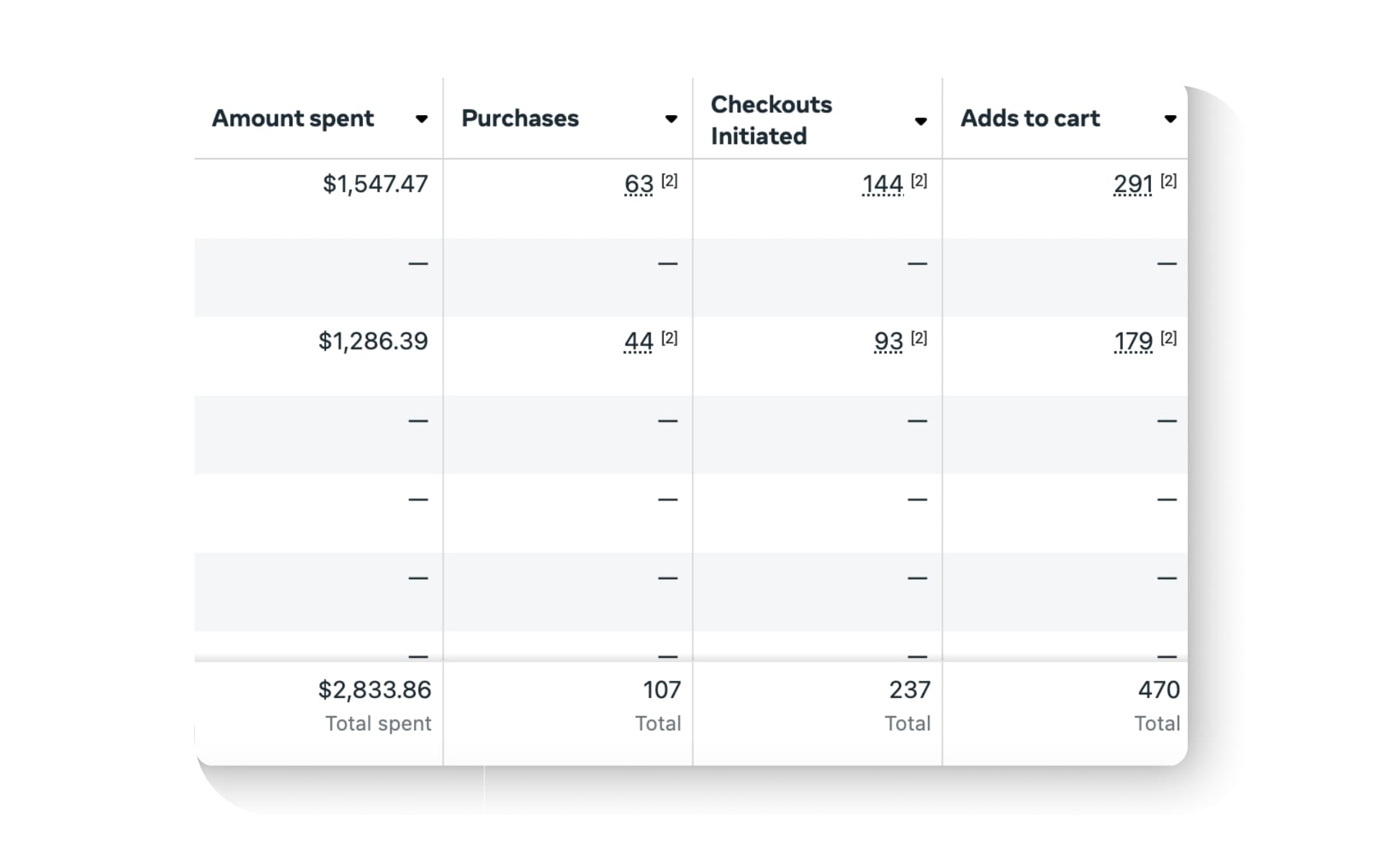Open the Amount spent column dropdown arrow

point(422,119)
